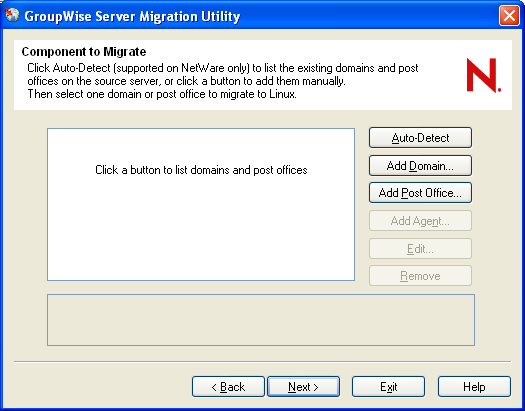Click the Auto-Detect button
This screenshot has height=411, width=525.
[420, 137]
